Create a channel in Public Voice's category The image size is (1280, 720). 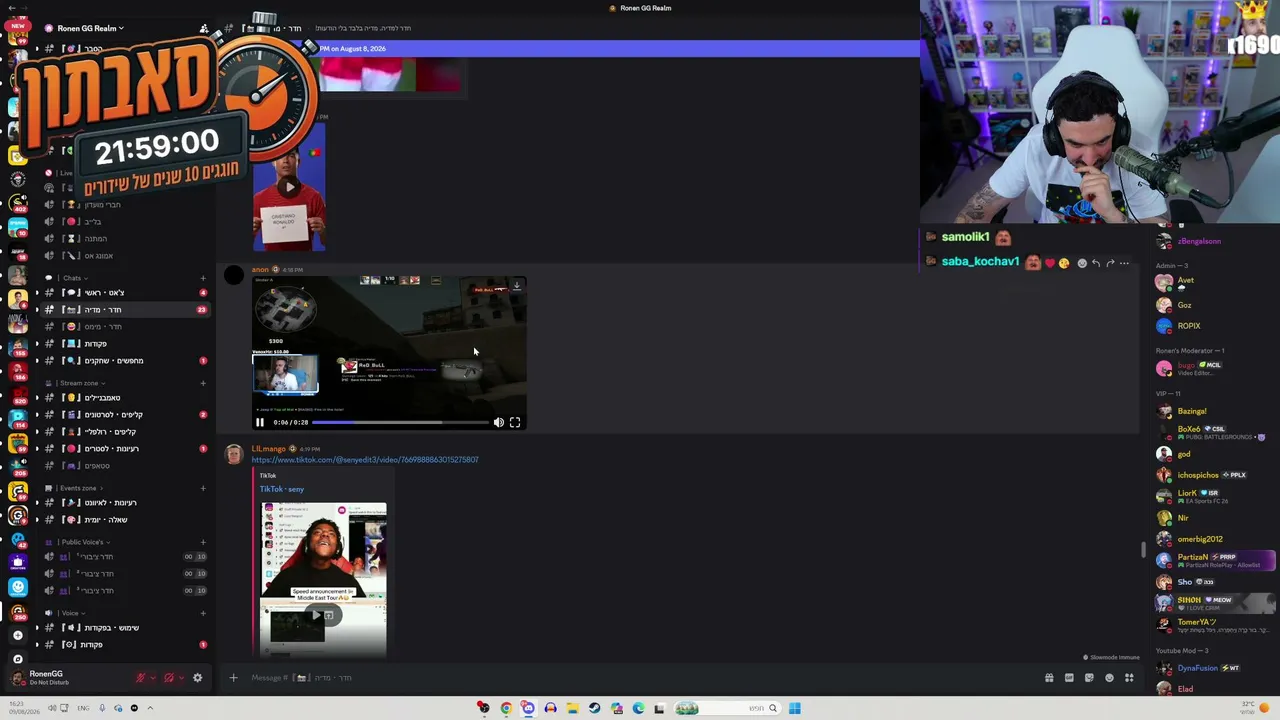click(x=203, y=542)
